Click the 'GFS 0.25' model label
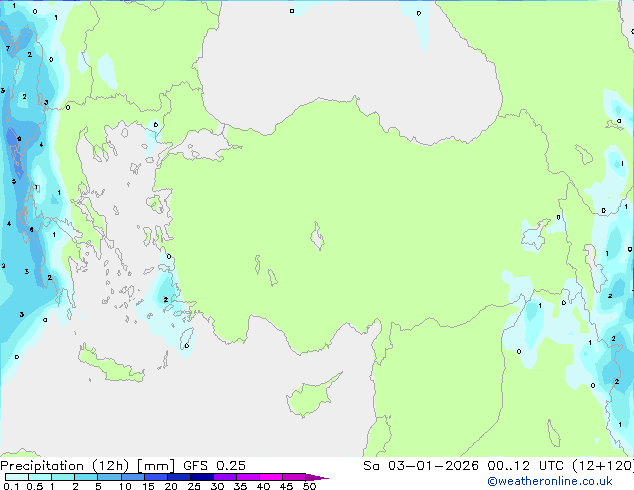634x490 pixels. [214, 466]
